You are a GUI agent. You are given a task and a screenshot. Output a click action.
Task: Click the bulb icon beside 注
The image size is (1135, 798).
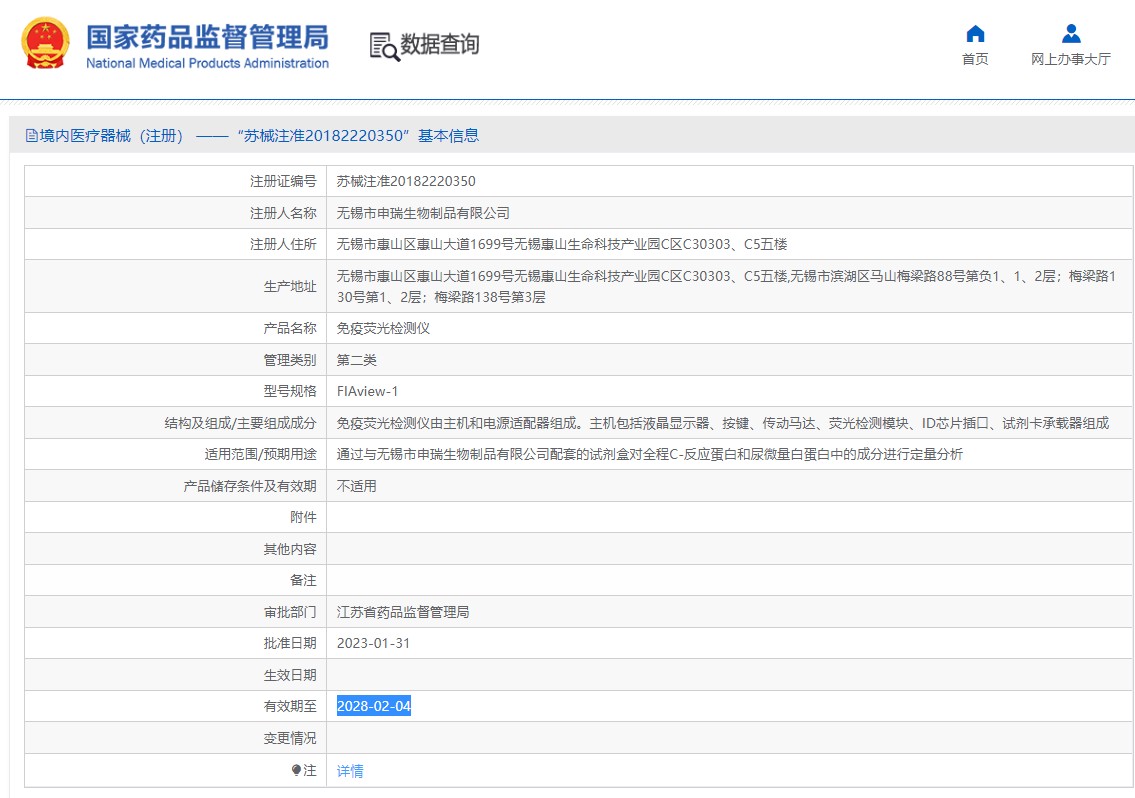click(296, 770)
